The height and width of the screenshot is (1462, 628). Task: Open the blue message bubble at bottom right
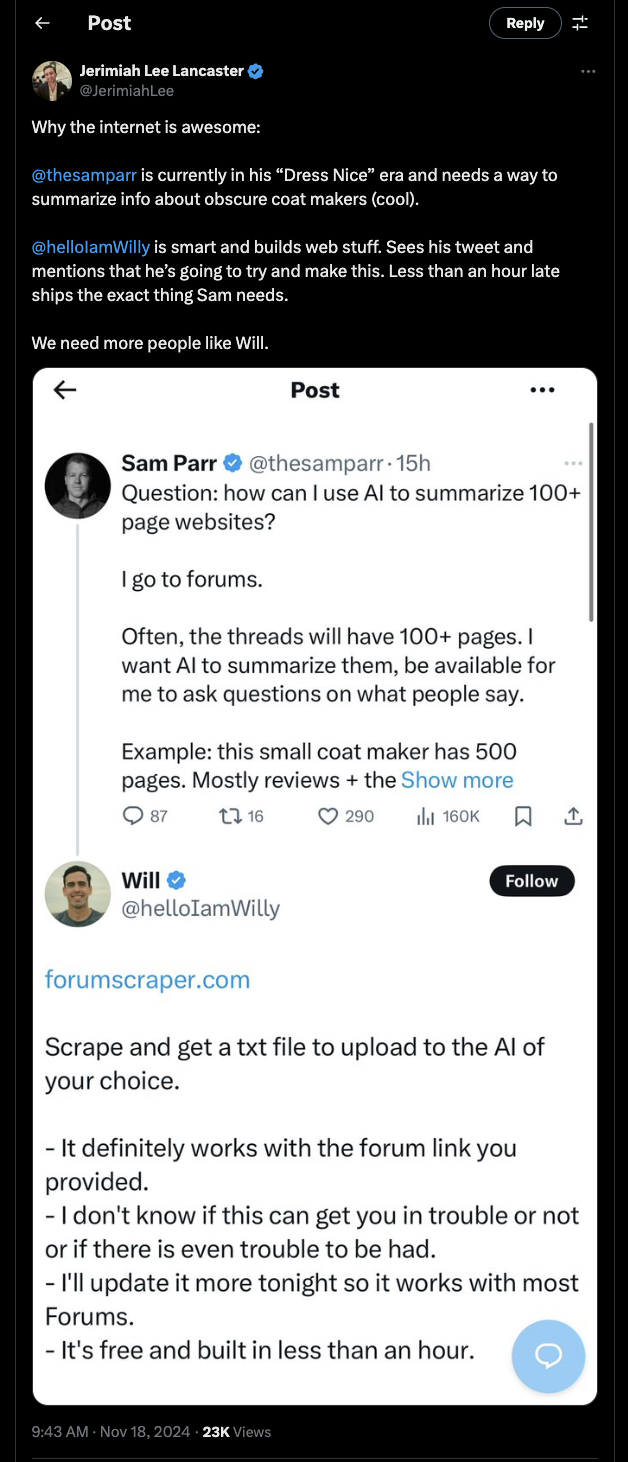548,1356
